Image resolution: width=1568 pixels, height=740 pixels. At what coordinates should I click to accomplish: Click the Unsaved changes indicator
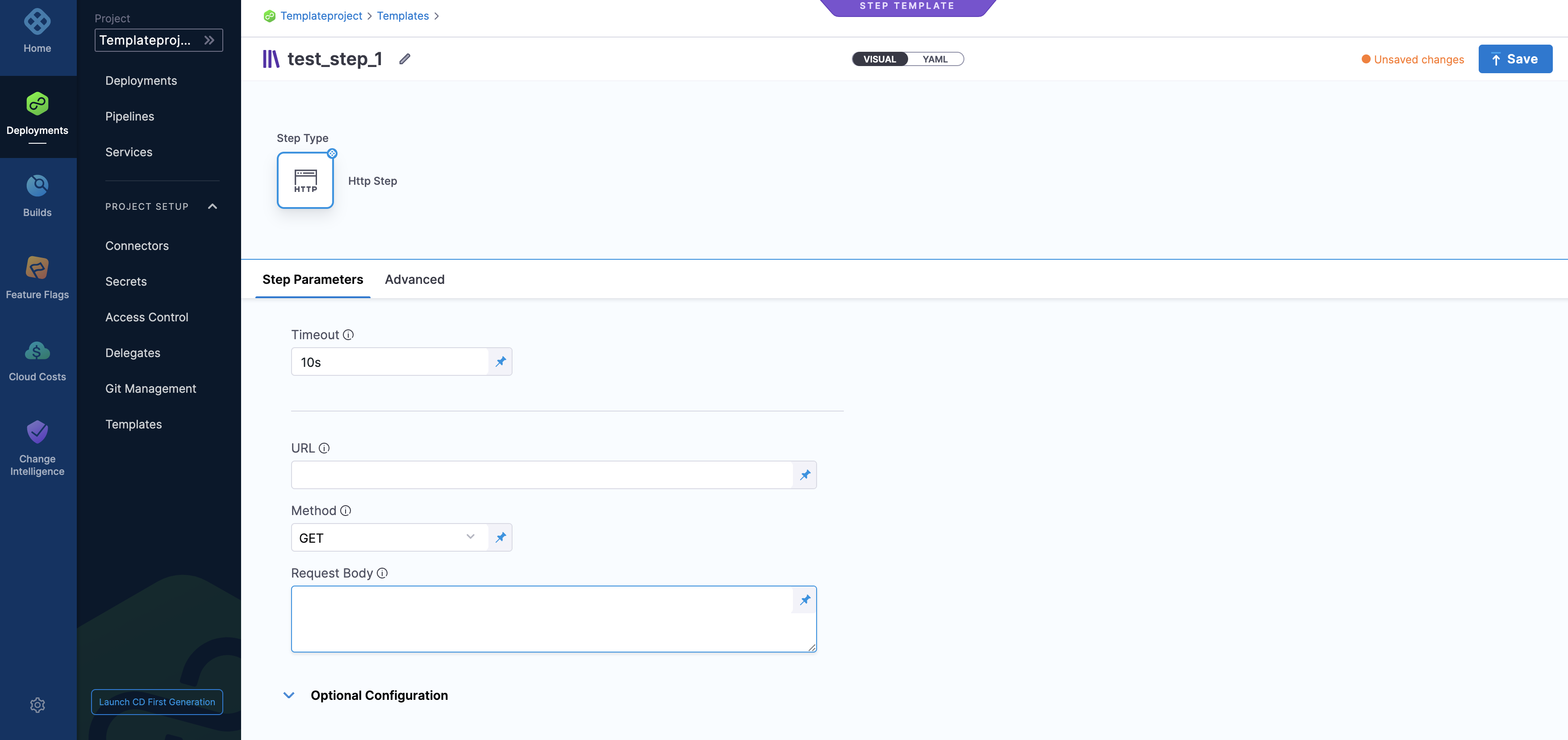click(x=1412, y=59)
